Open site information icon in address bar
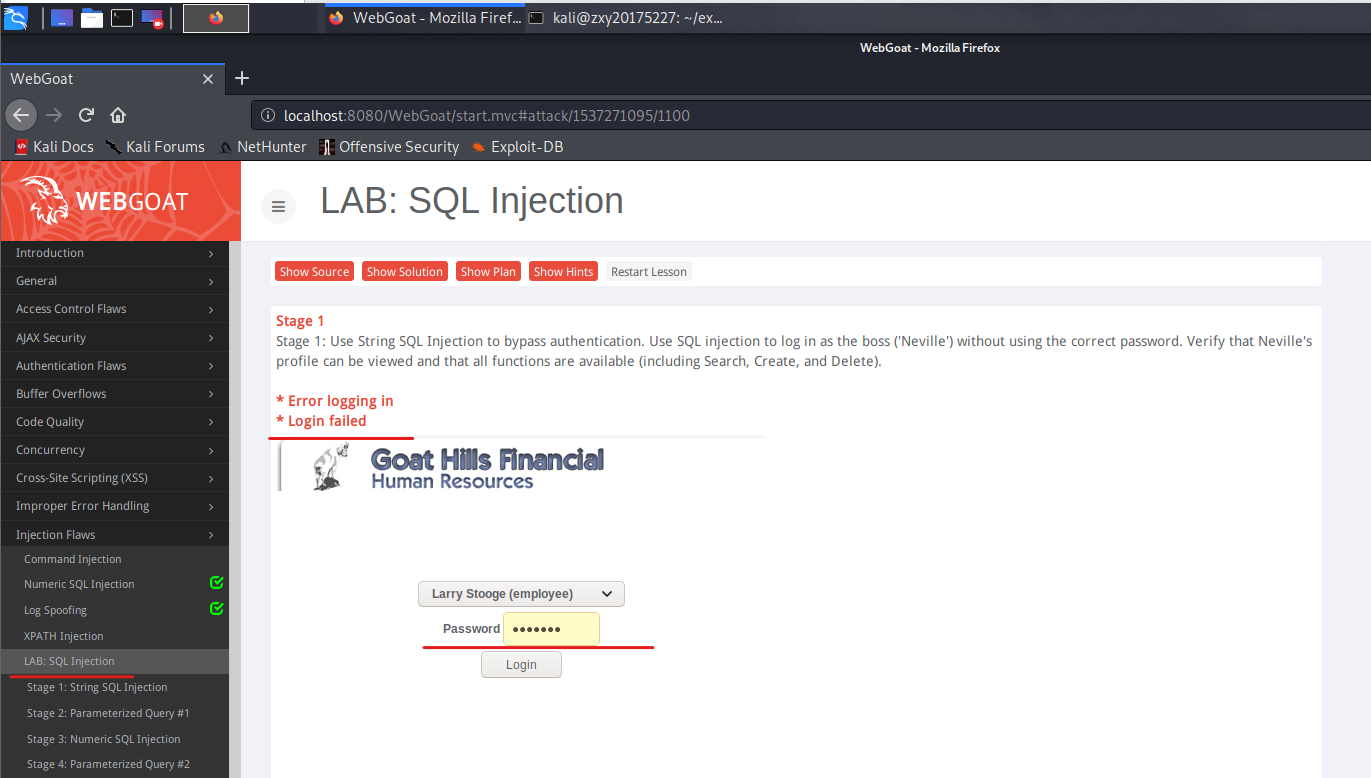The image size is (1371, 778). tap(268, 115)
